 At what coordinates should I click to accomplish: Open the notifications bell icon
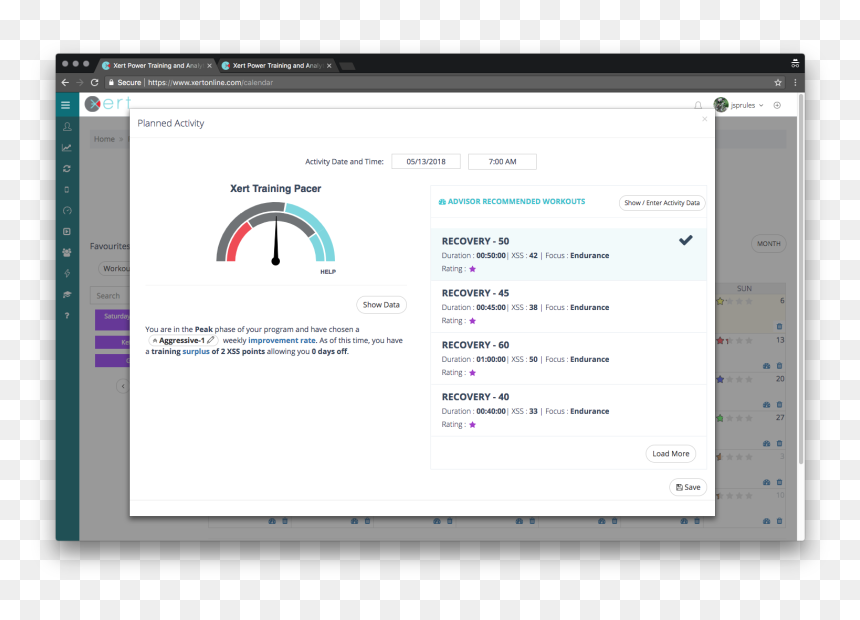[x=698, y=105]
